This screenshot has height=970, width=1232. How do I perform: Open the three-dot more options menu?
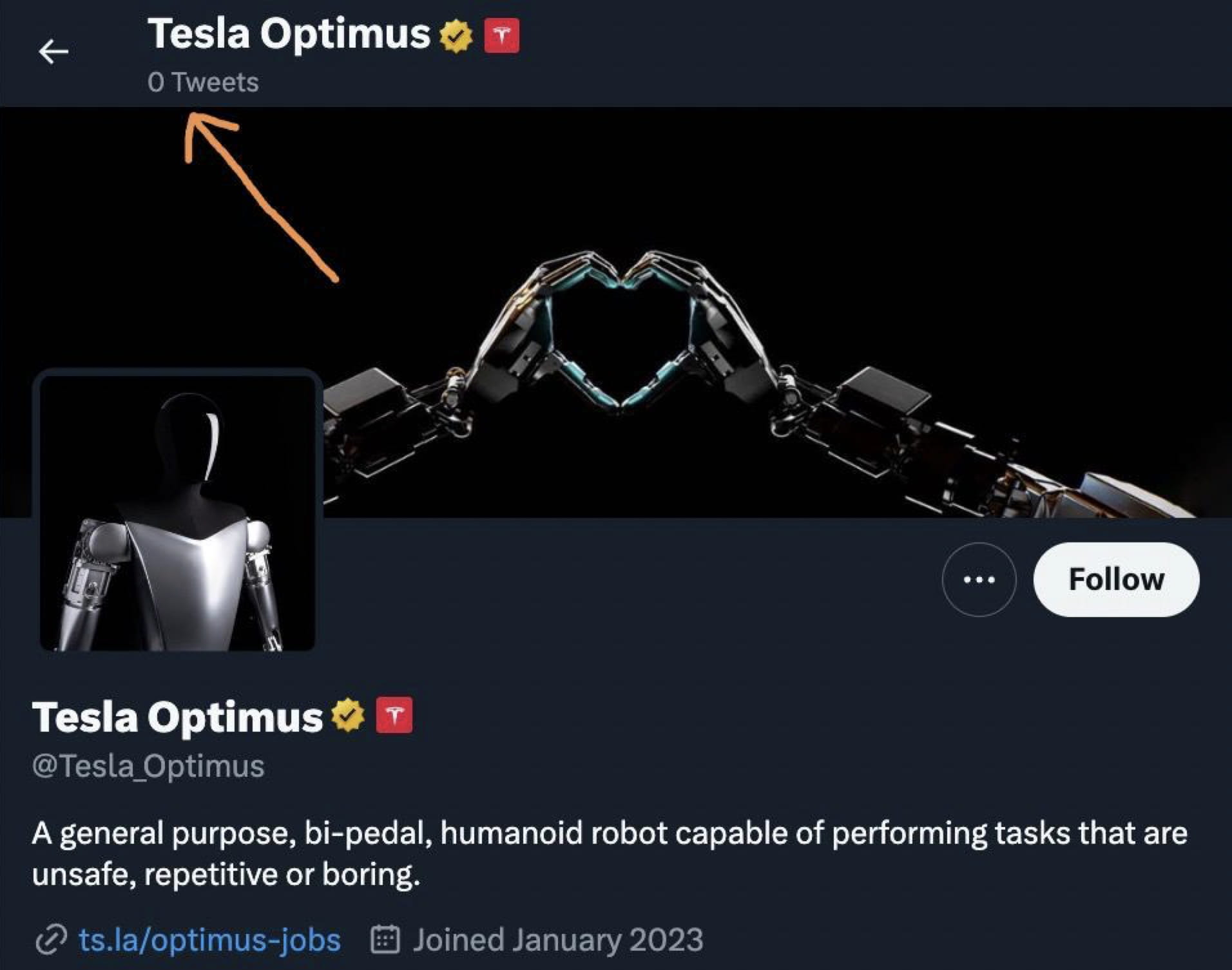pos(979,580)
